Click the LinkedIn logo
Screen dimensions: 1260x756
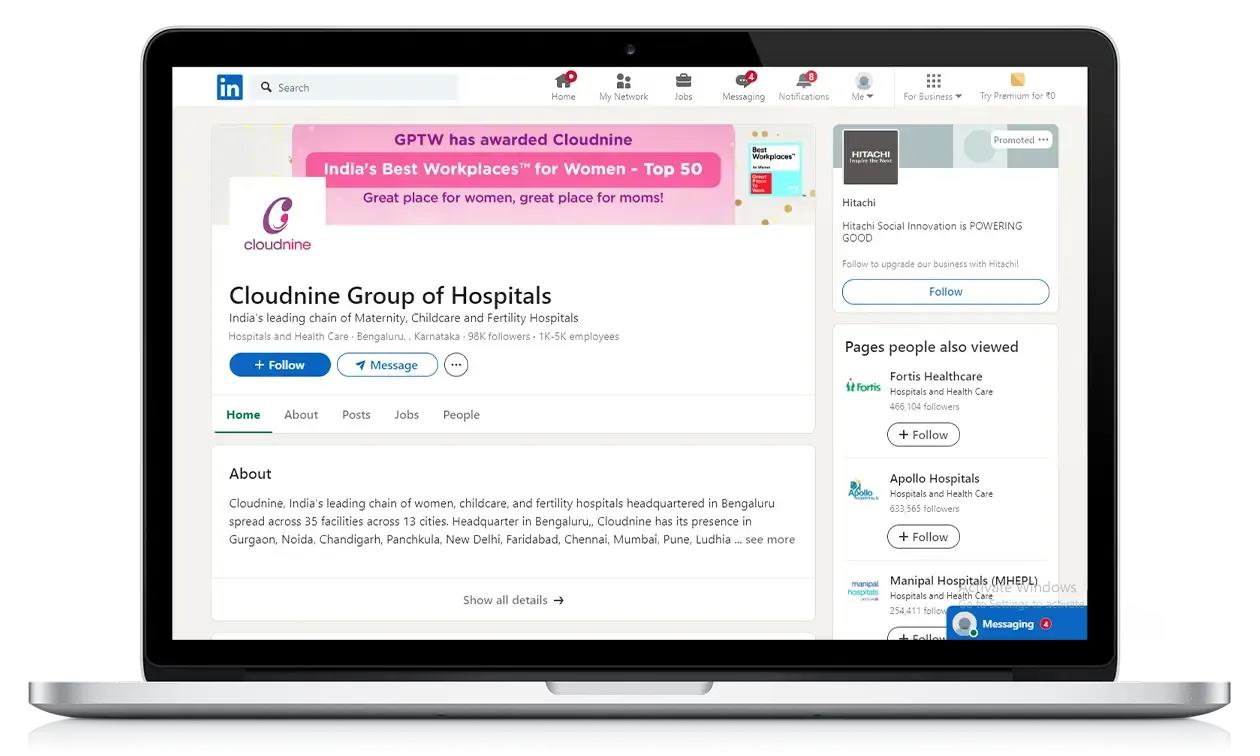click(229, 87)
